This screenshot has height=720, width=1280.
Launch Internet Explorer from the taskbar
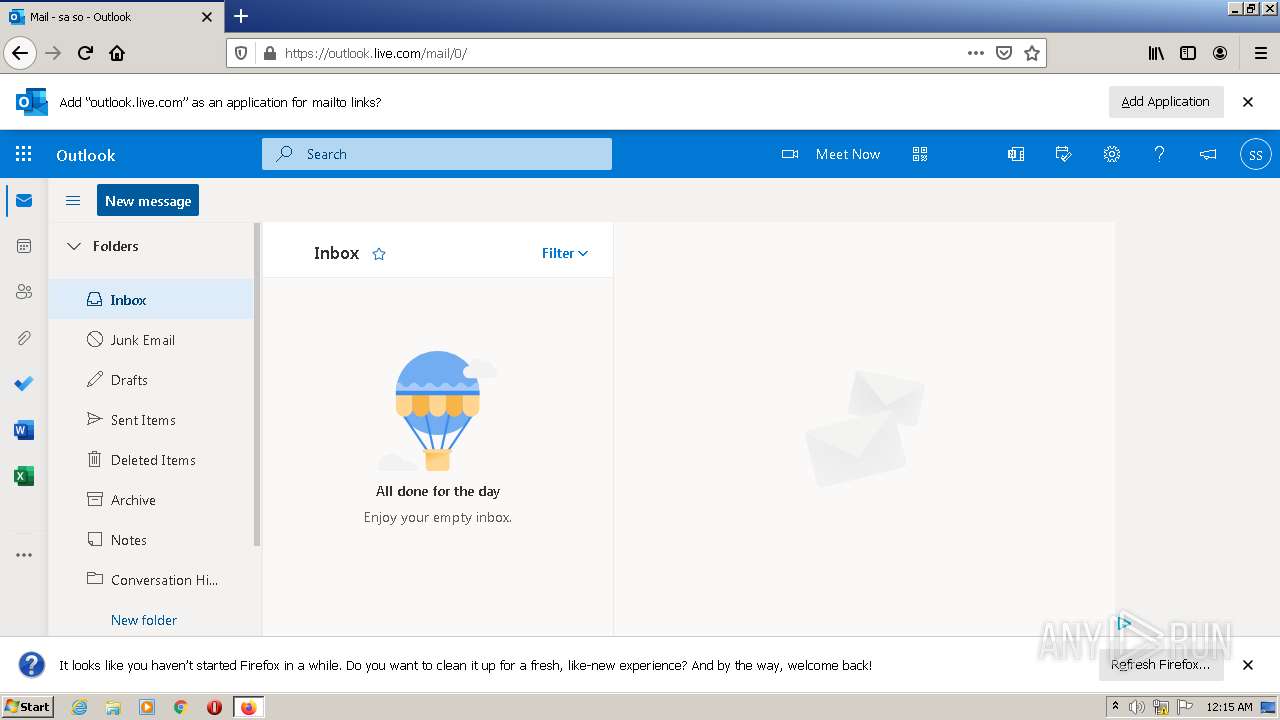79,707
